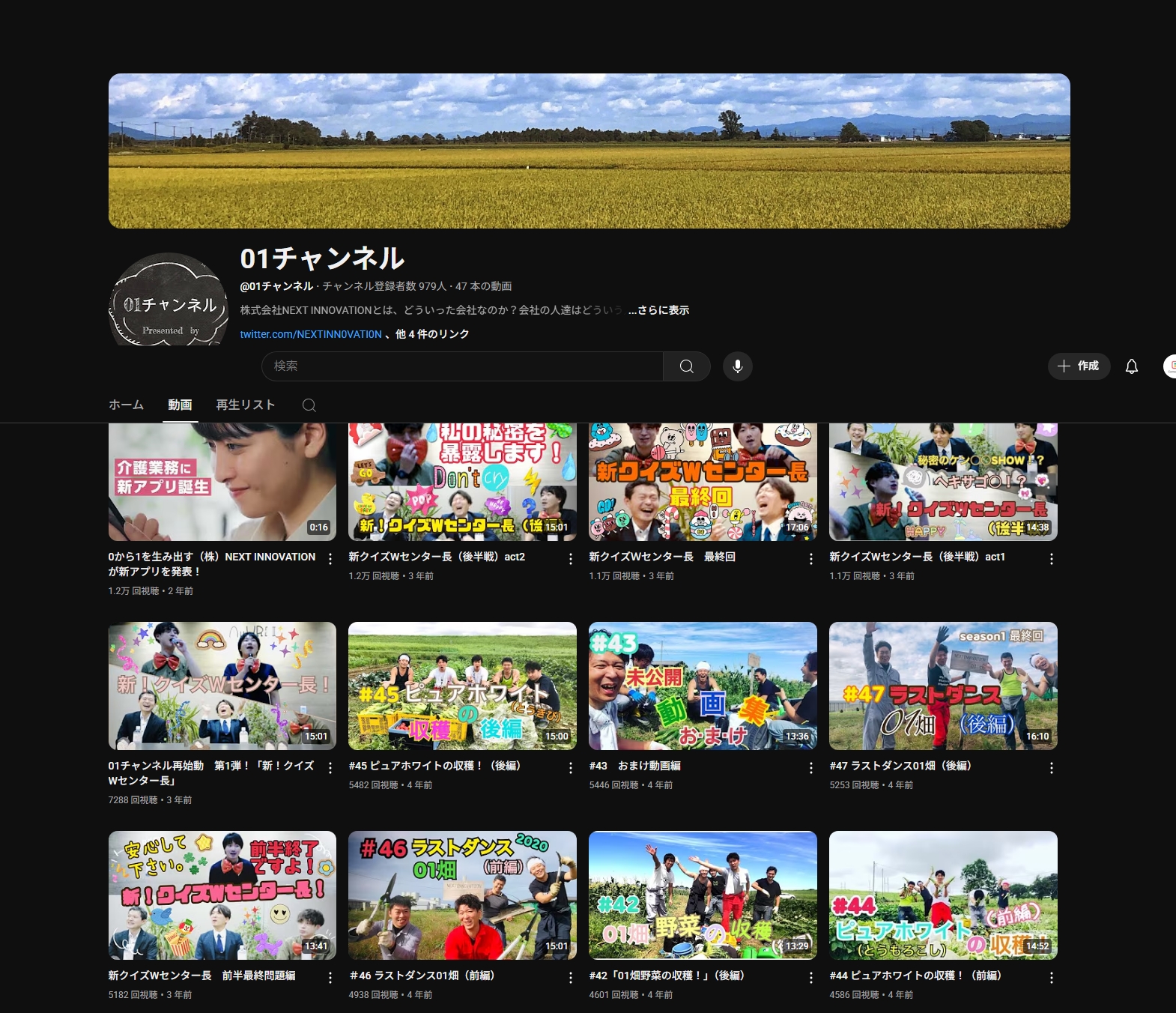This screenshot has height=1013, width=1176.
Task: Switch to the ホーム tab
Action: point(126,405)
